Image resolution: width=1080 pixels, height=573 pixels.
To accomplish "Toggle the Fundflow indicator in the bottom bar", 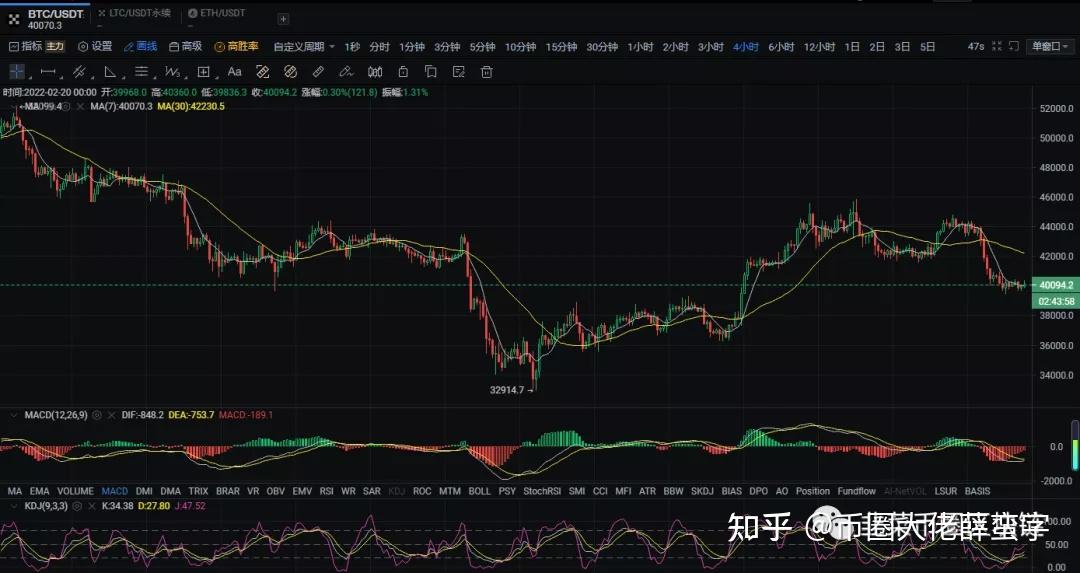I will [856, 491].
